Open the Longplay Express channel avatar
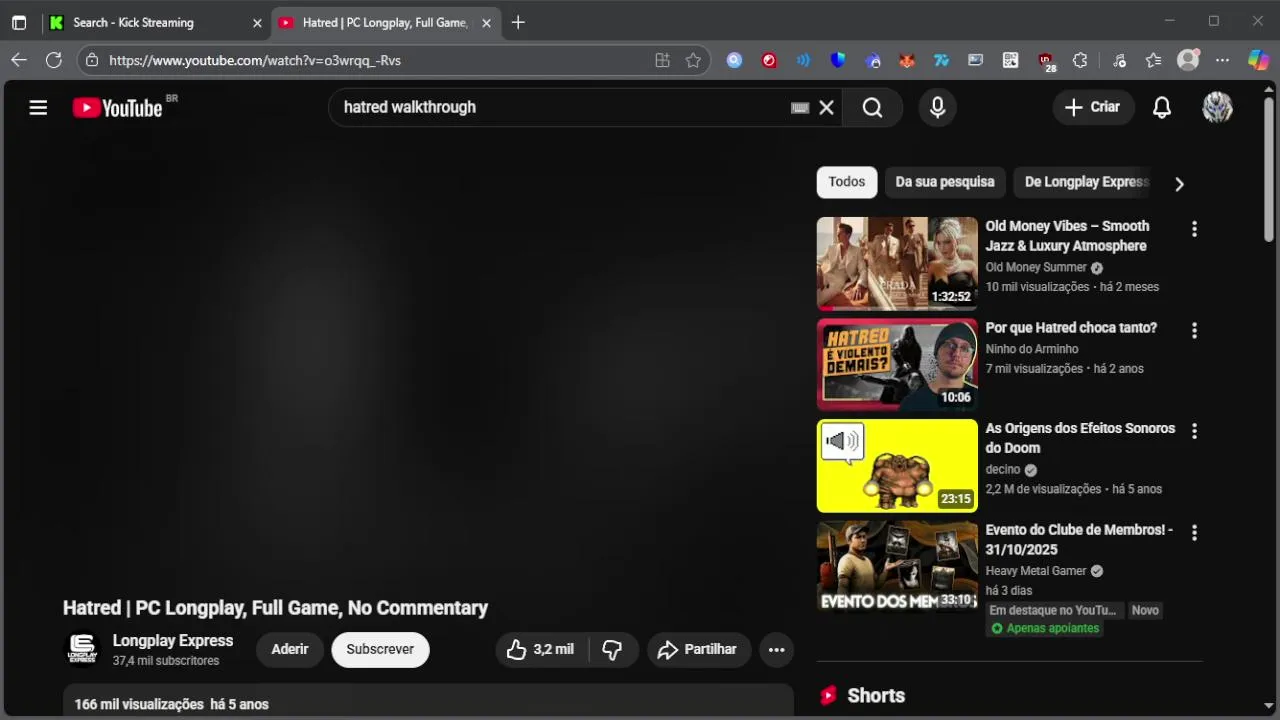The height and width of the screenshot is (720, 1280). pos(83,649)
